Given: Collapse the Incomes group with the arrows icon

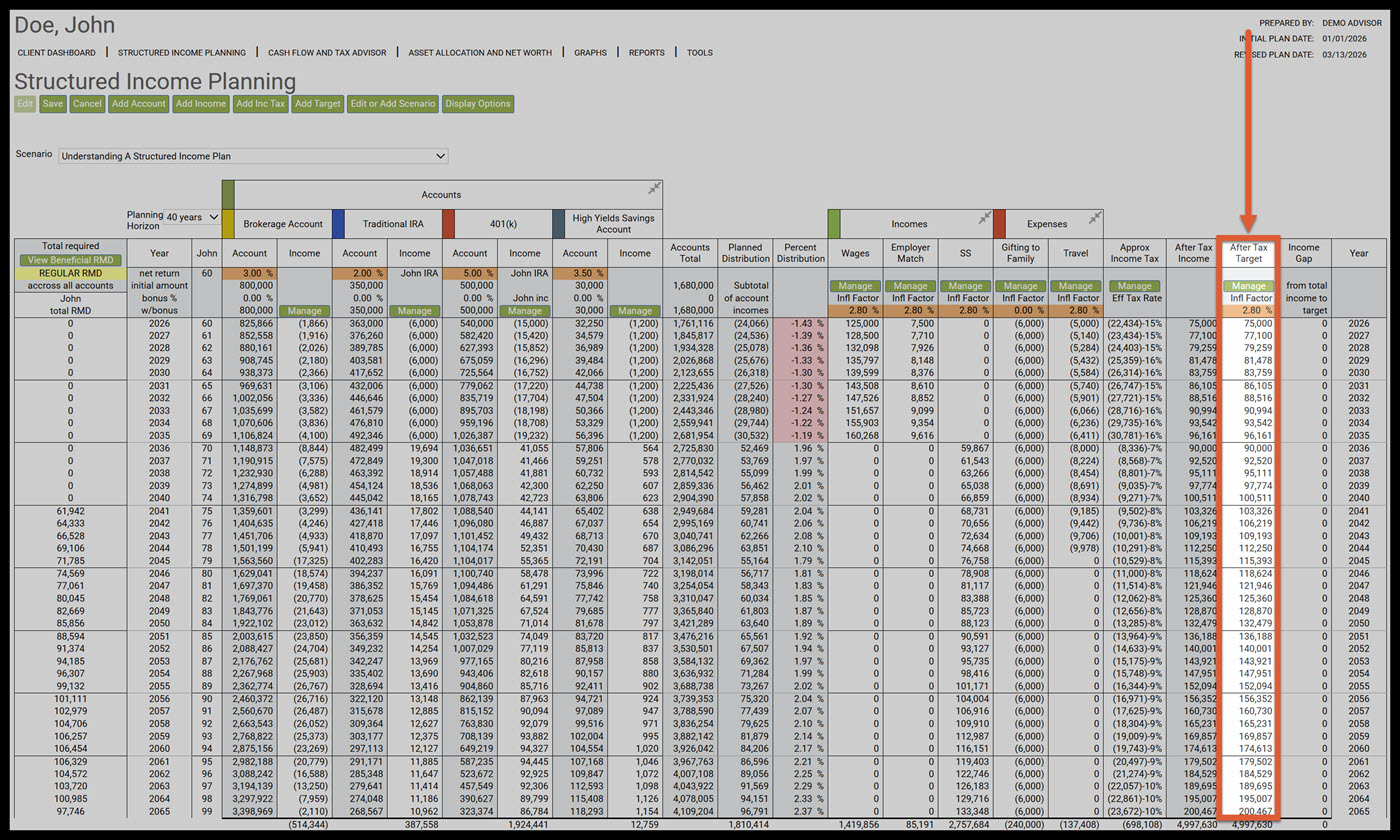Looking at the screenshot, I should [984, 217].
